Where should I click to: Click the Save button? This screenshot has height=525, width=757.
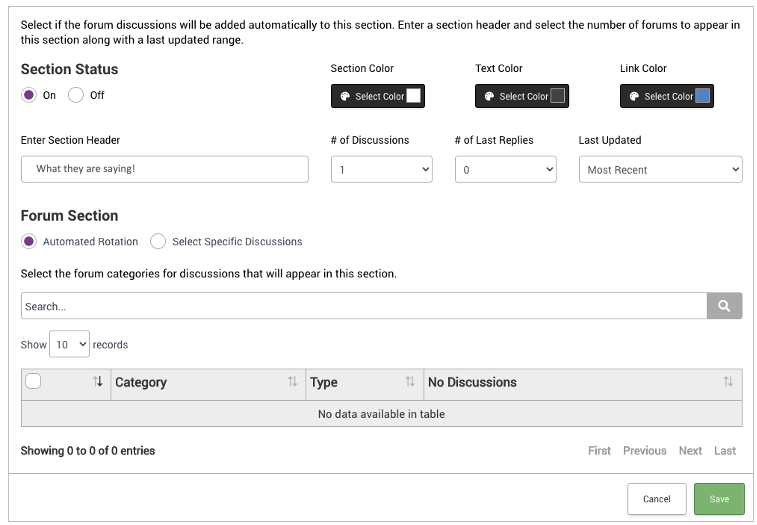coord(719,499)
